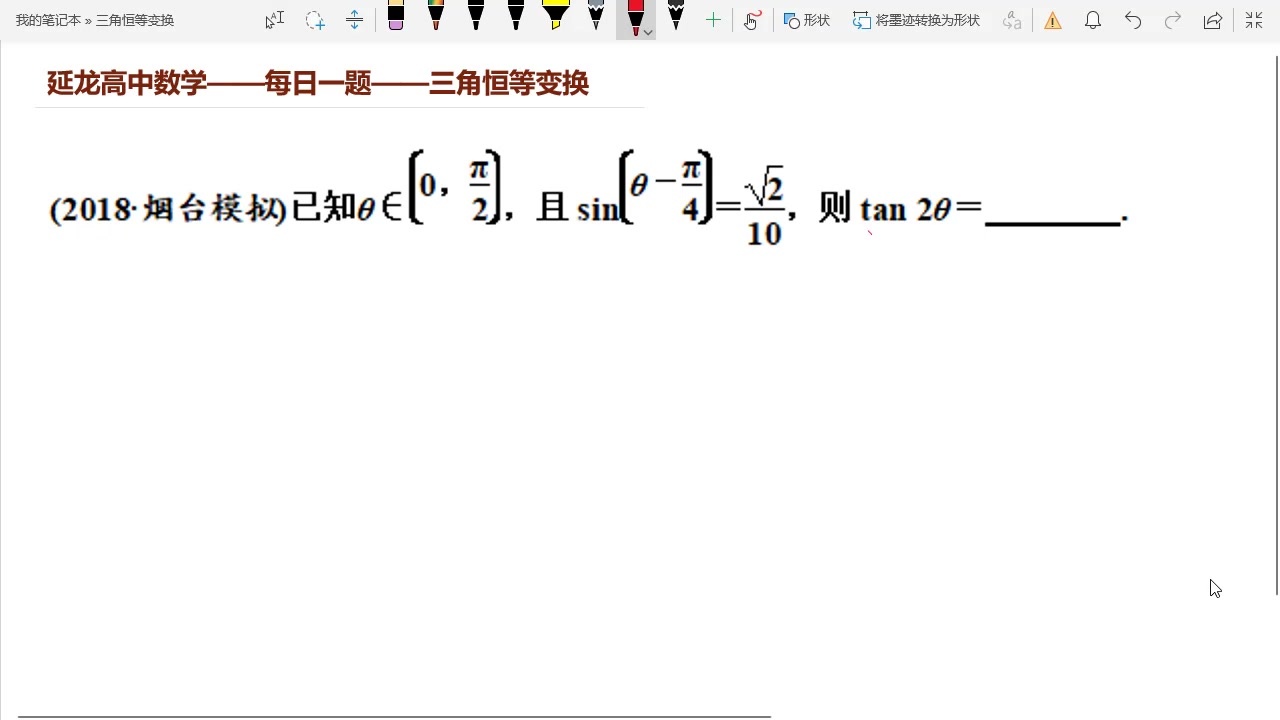Choose the yellow highlighter

pyautogui.click(x=556, y=16)
